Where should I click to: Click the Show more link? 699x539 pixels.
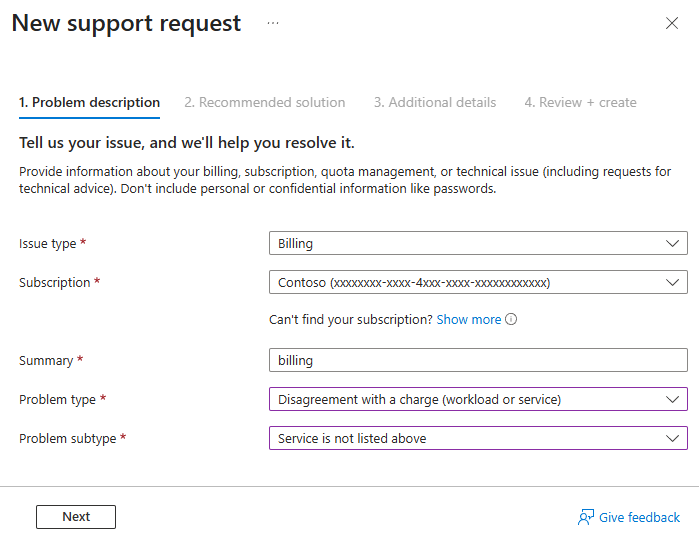point(468,320)
